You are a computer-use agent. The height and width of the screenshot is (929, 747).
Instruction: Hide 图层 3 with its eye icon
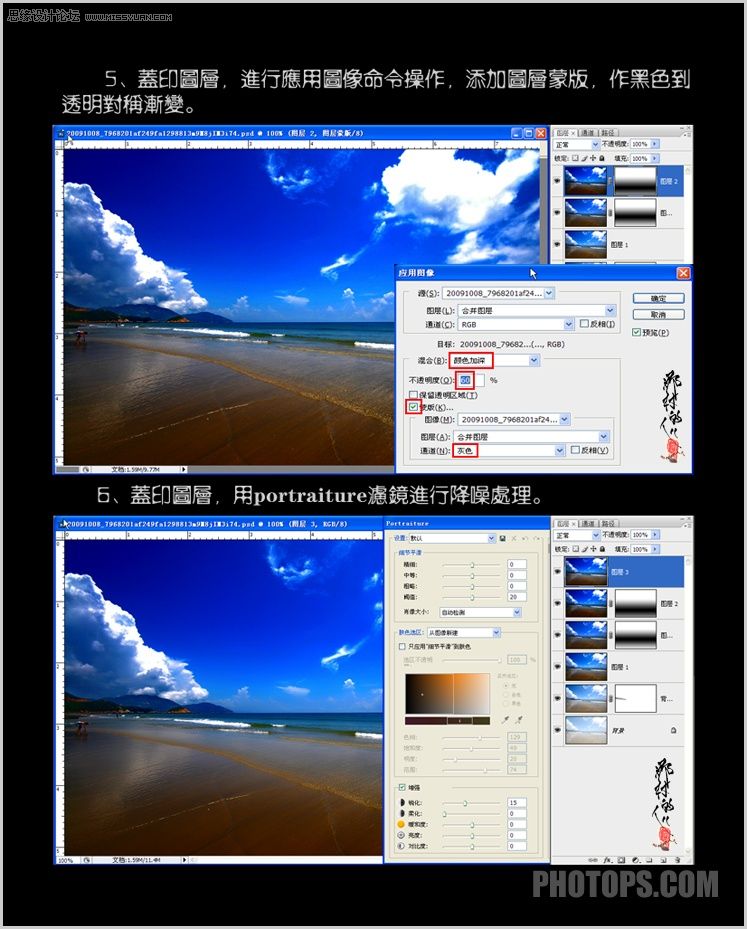(557, 571)
